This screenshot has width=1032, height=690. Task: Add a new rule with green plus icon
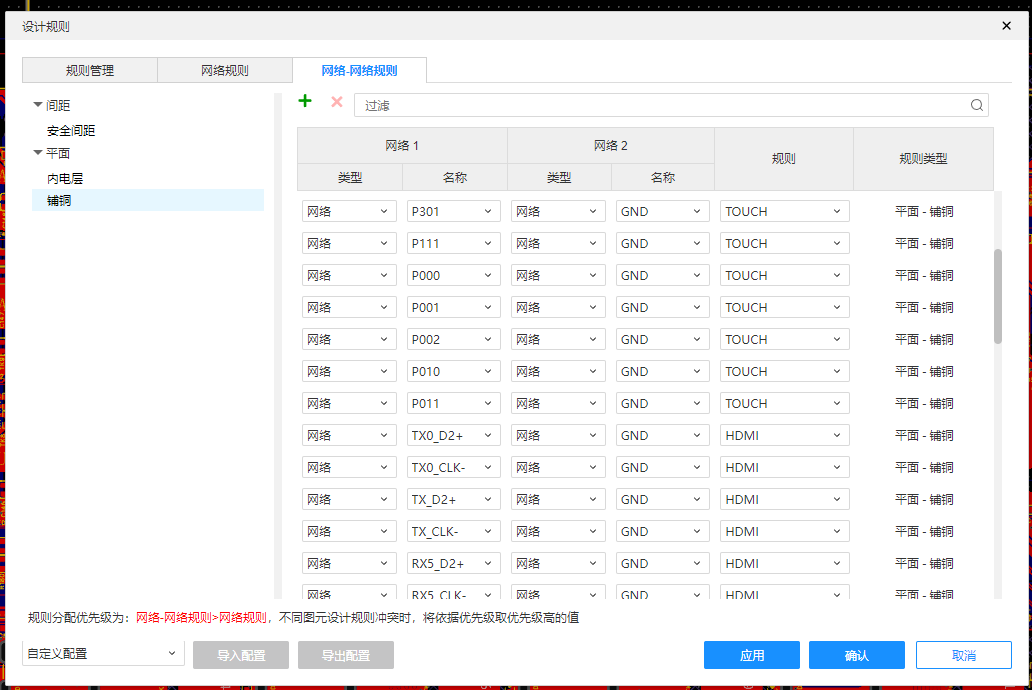(x=305, y=101)
